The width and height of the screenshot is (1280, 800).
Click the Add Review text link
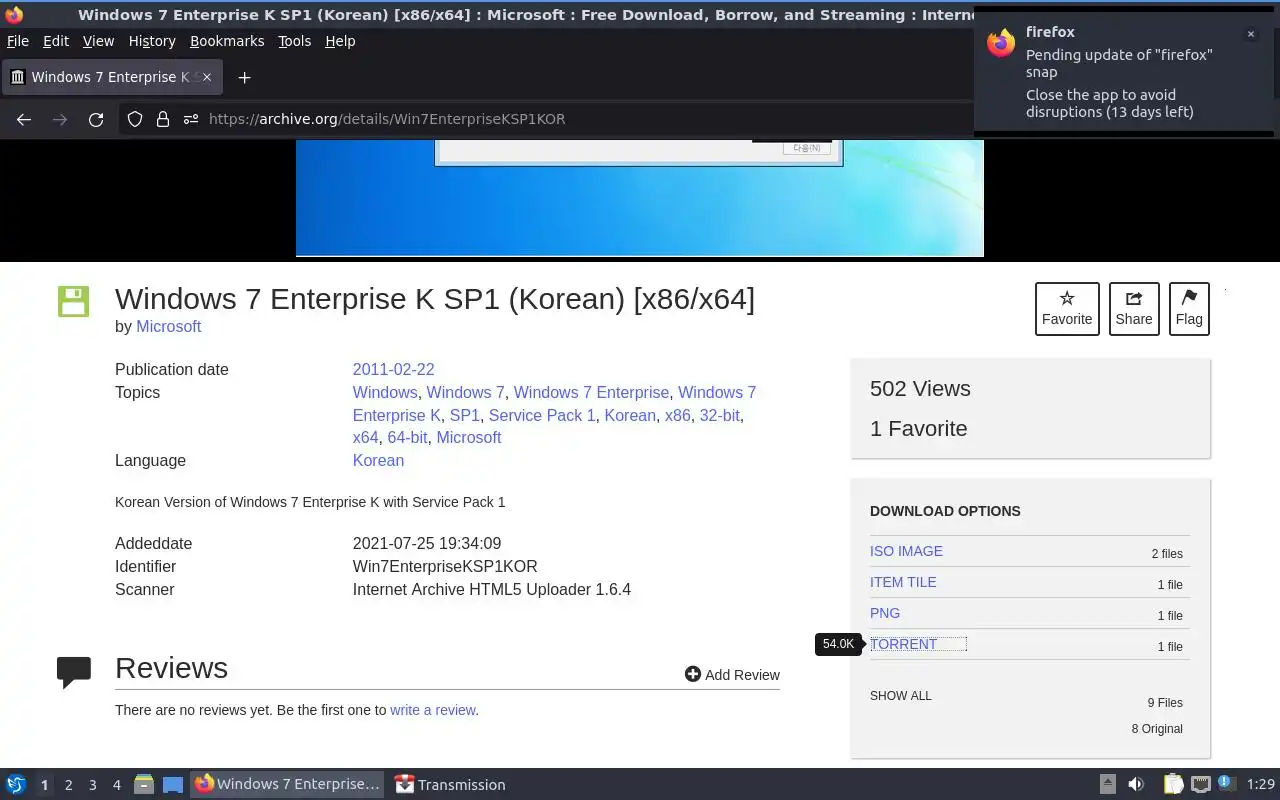click(x=742, y=675)
